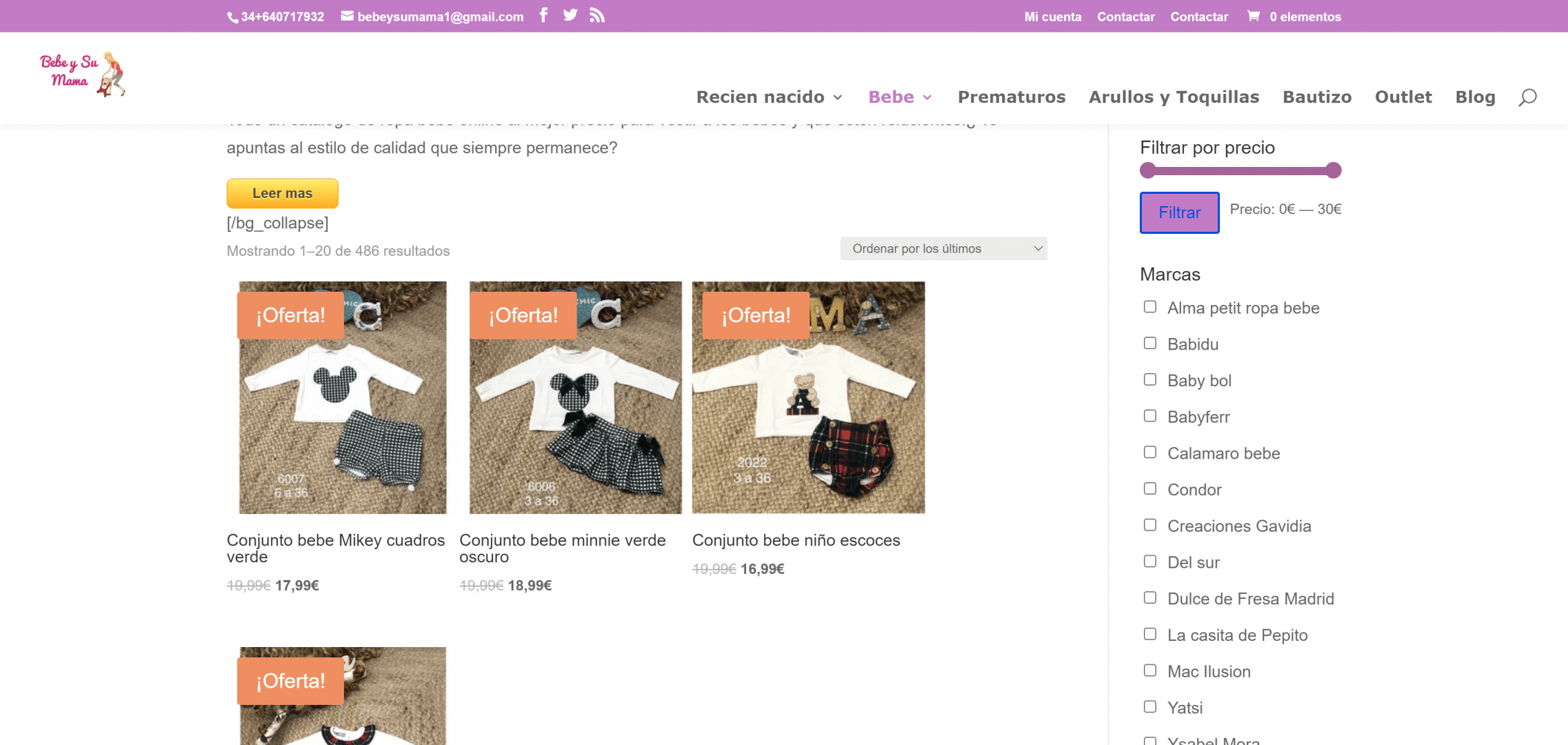Image resolution: width=1568 pixels, height=745 pixels.
Task: Check the Mac Ilusion checkbox
Action: pyautogui.click(x=1149, y=671)
